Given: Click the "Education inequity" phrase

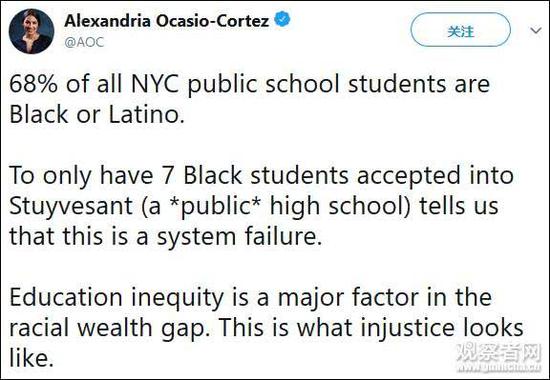Looking at the screenshot, I should coord(116,298).
